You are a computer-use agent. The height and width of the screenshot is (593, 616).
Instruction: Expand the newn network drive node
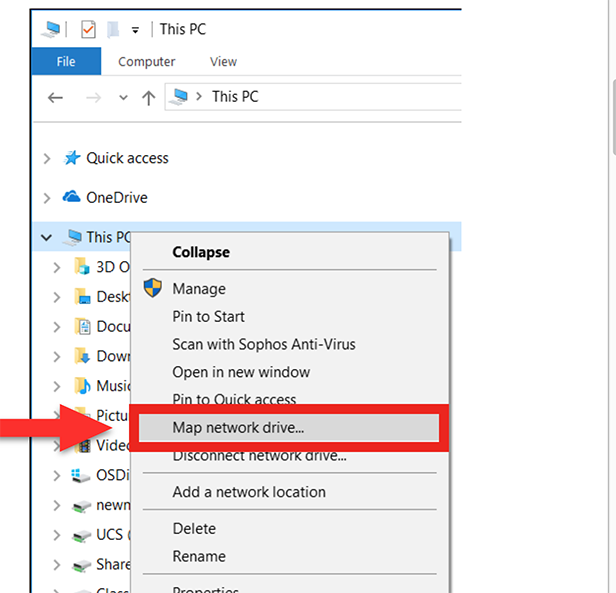57,505
